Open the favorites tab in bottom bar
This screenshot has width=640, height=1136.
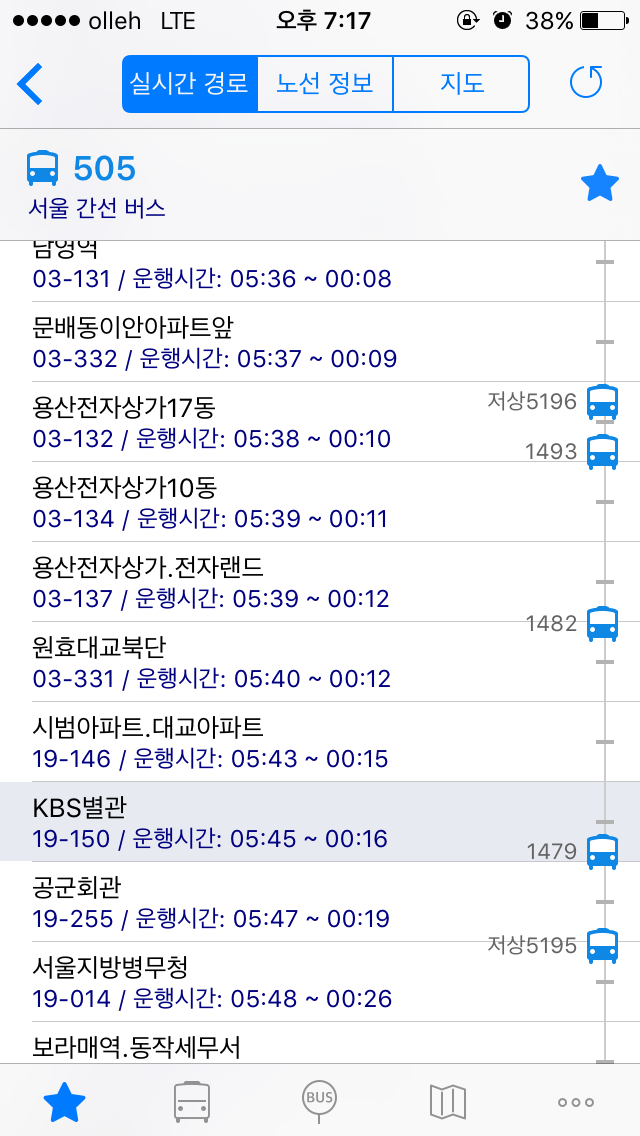point(65,1101)
